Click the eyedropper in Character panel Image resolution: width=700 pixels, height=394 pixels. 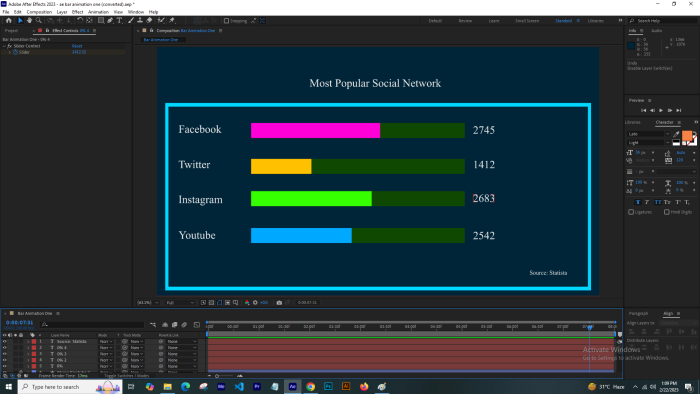(x=676, y=134)
